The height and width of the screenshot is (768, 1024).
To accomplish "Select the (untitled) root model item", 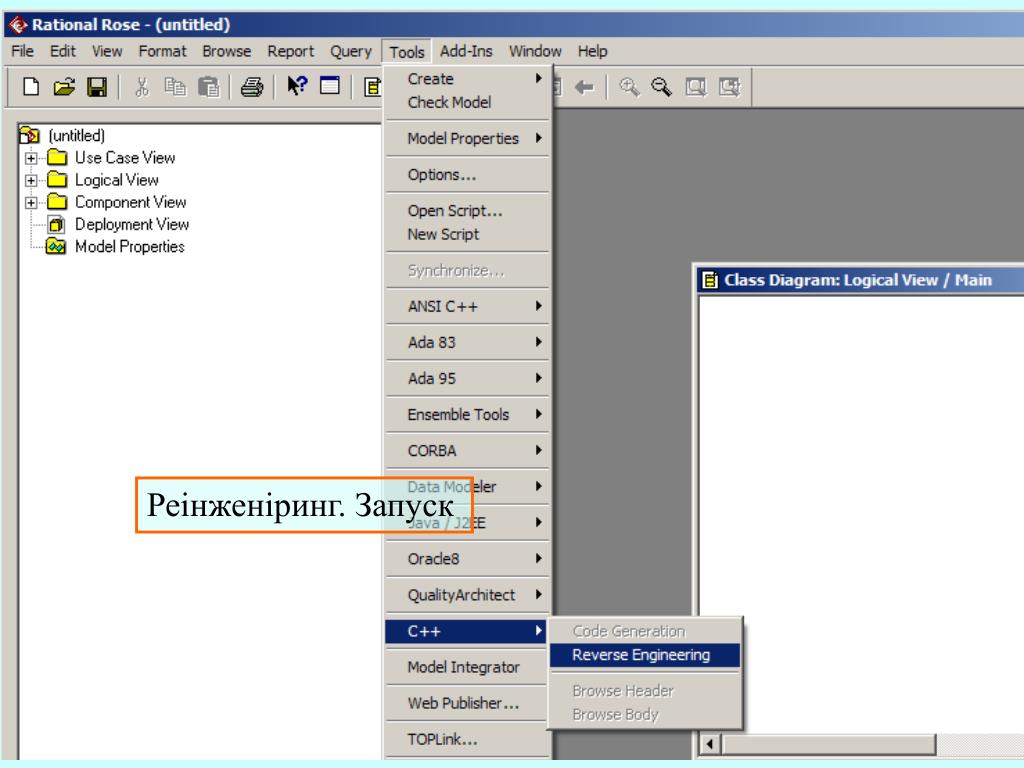I will coord(76,136).
